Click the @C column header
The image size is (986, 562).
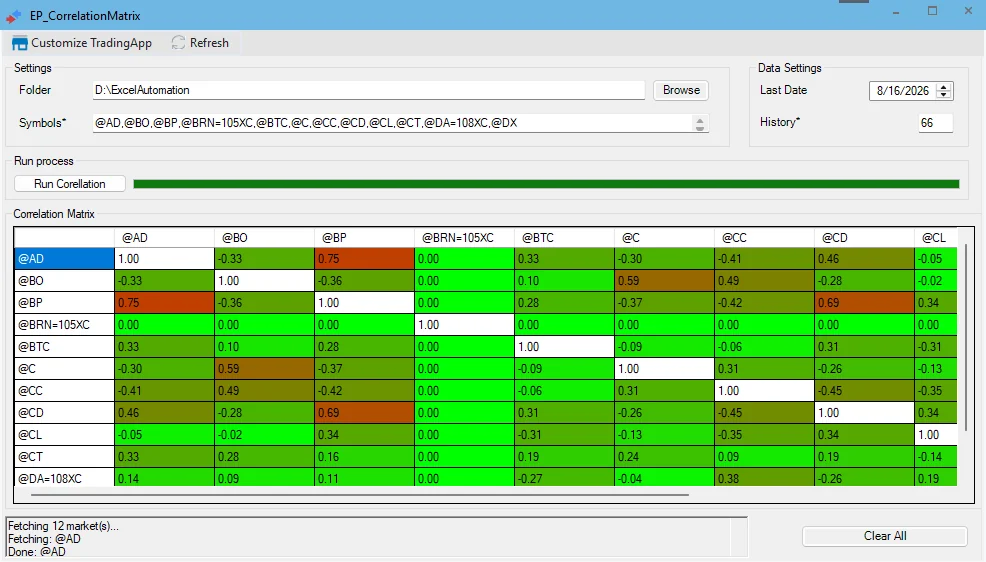[664, 238]
